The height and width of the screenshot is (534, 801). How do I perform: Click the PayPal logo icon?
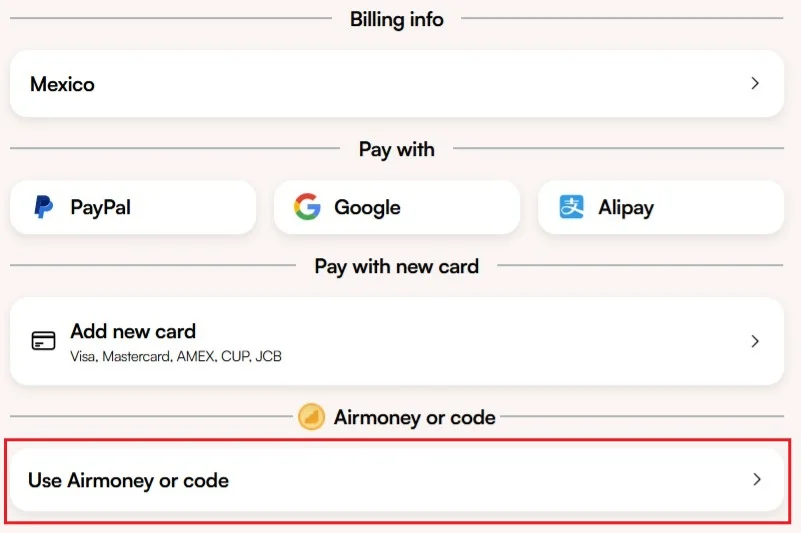(x=43, y=208)
